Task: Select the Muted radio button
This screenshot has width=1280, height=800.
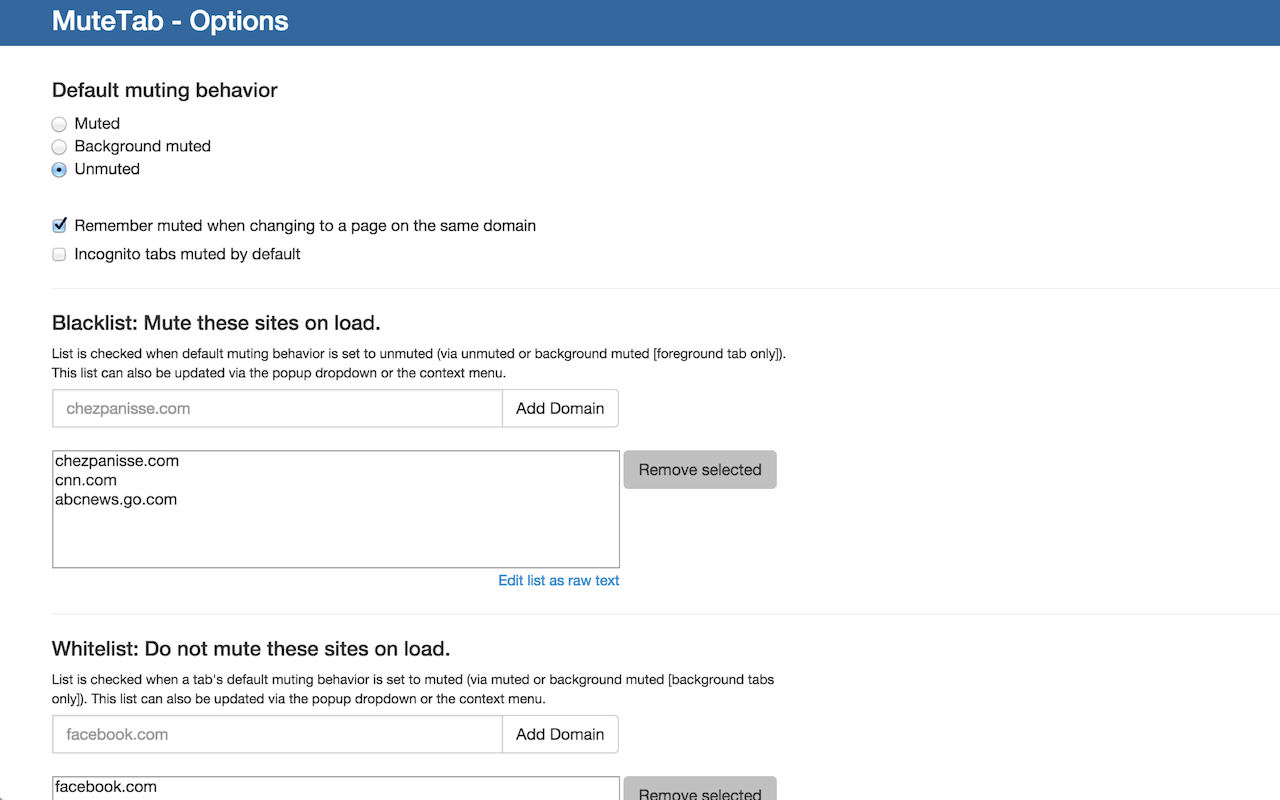Action: (x=59, y=124)
